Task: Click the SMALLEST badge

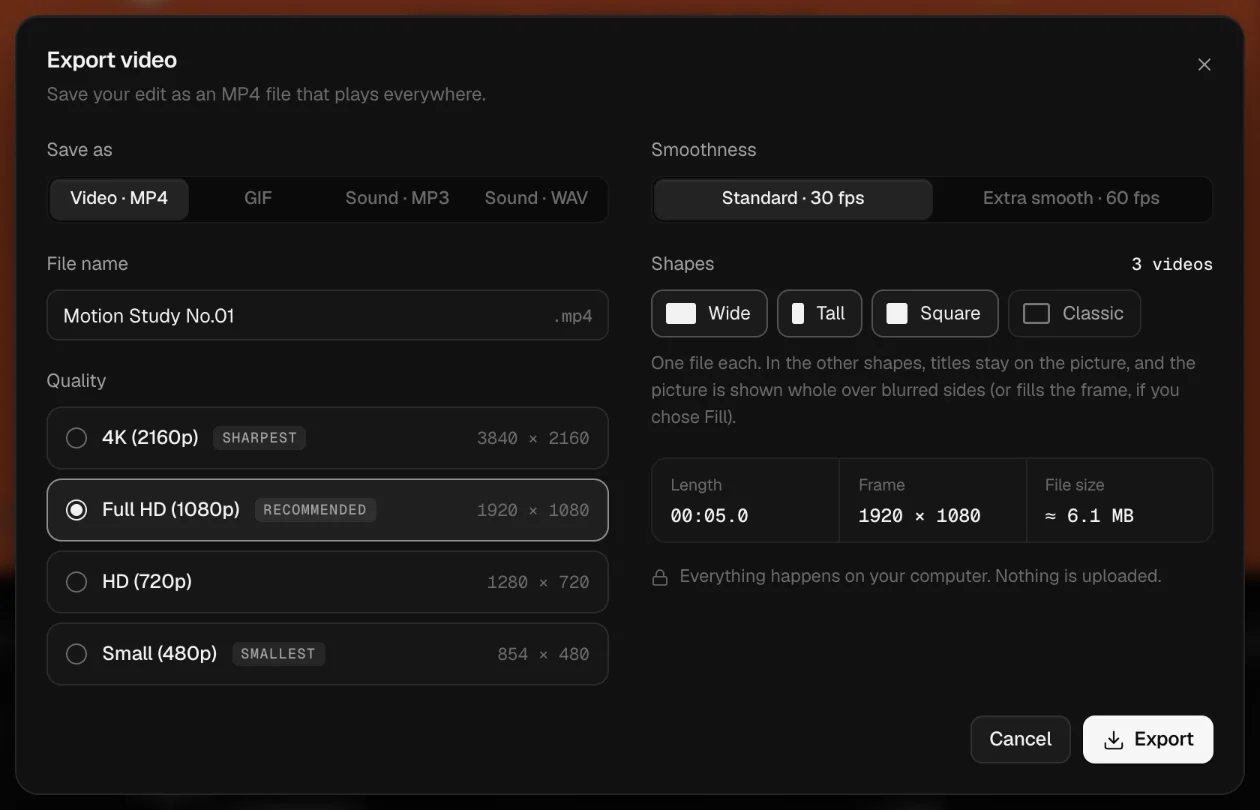Action: [278, 654]
